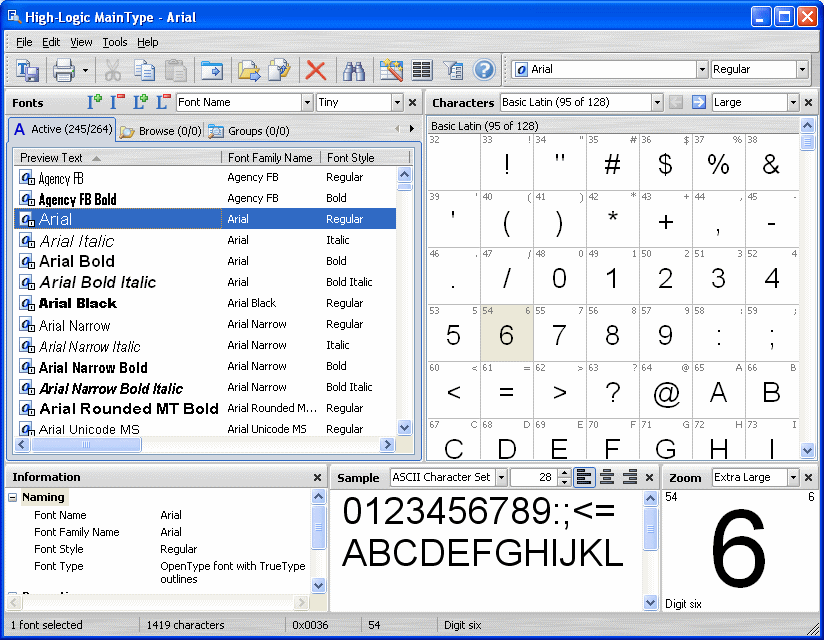Click the Install font toolbar icon
This screenshot has height=640, width=824.
(27, 70)
